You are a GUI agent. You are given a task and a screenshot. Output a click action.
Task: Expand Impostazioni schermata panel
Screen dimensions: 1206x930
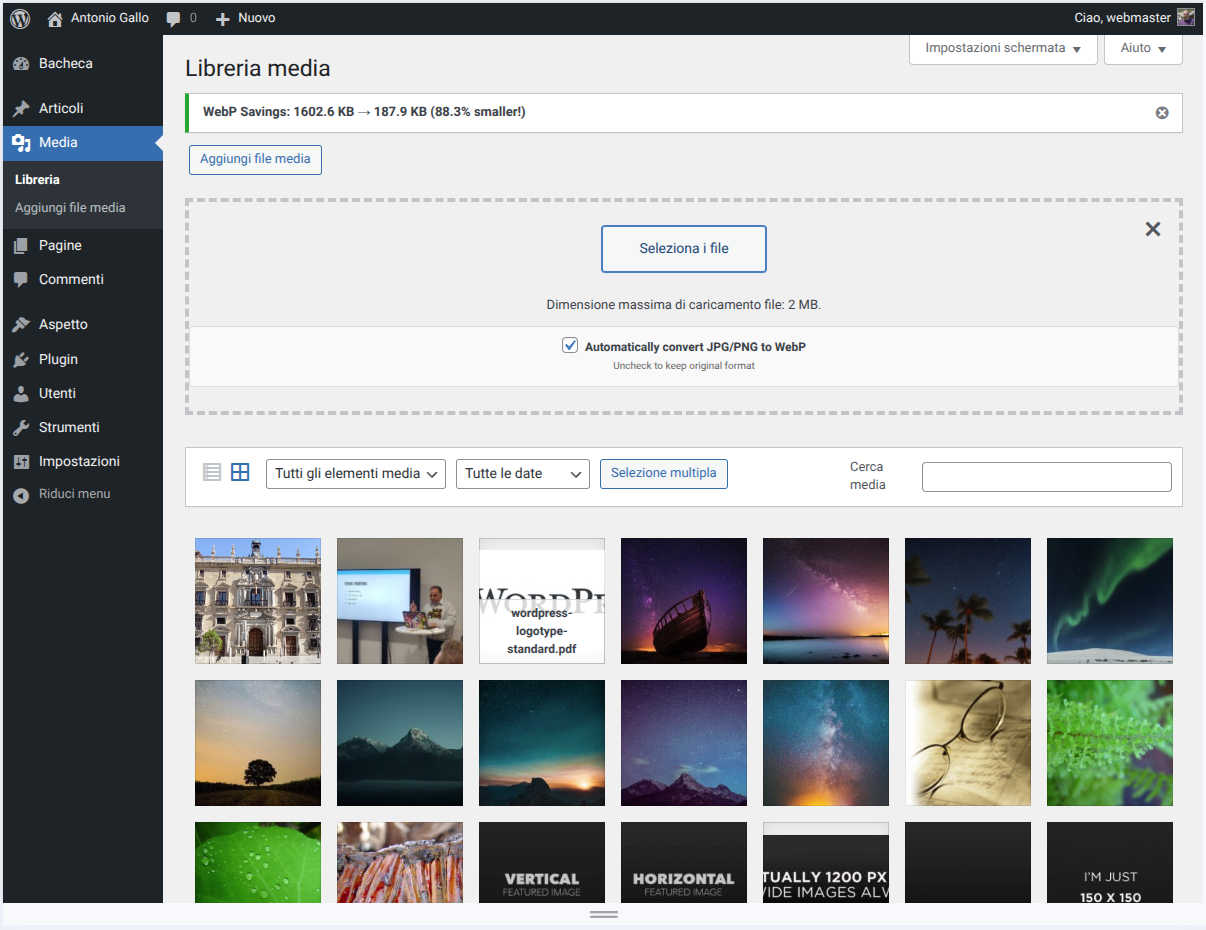1003,48
